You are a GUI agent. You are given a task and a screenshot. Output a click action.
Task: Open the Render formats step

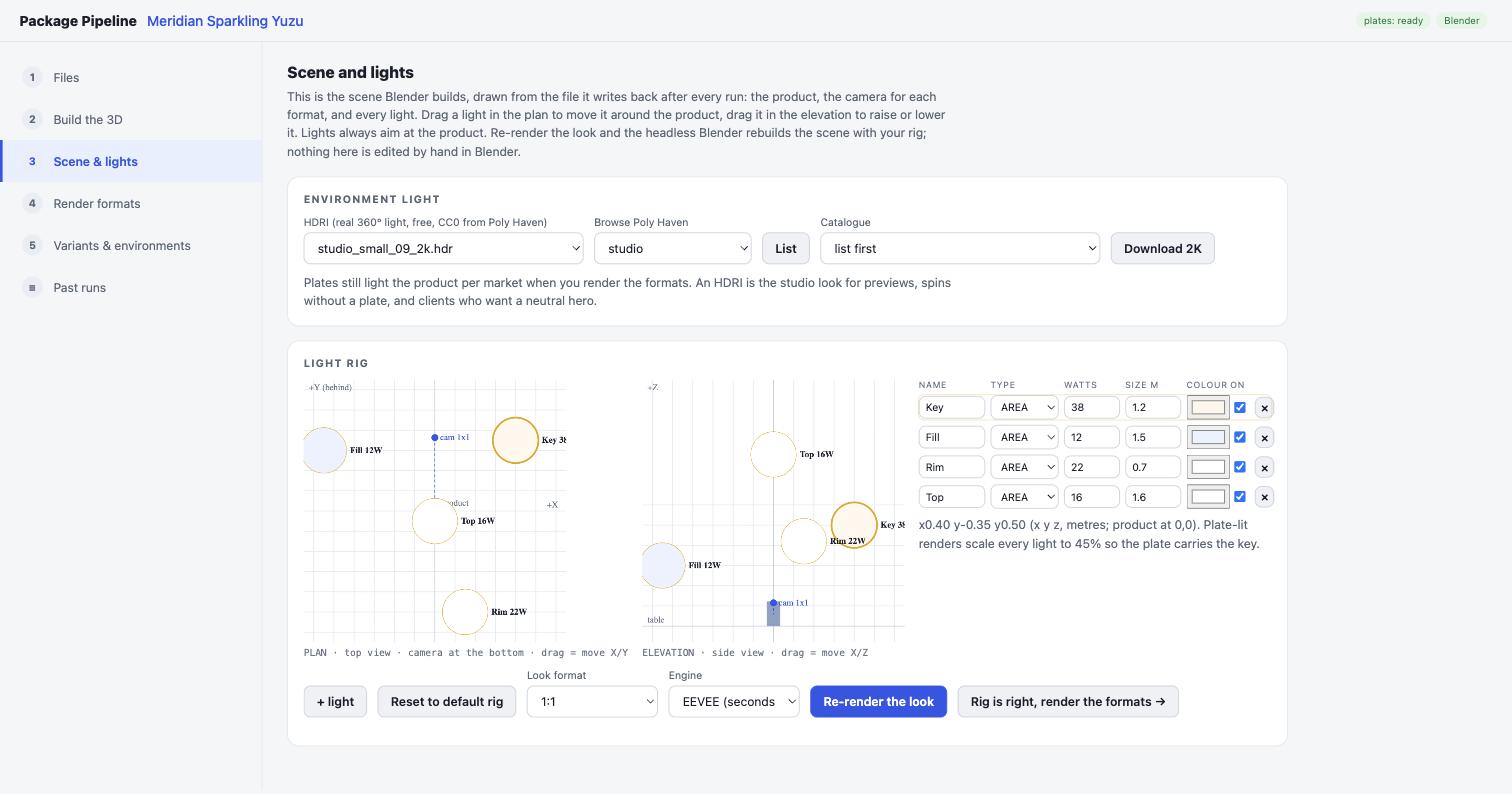tap(131, 204)
